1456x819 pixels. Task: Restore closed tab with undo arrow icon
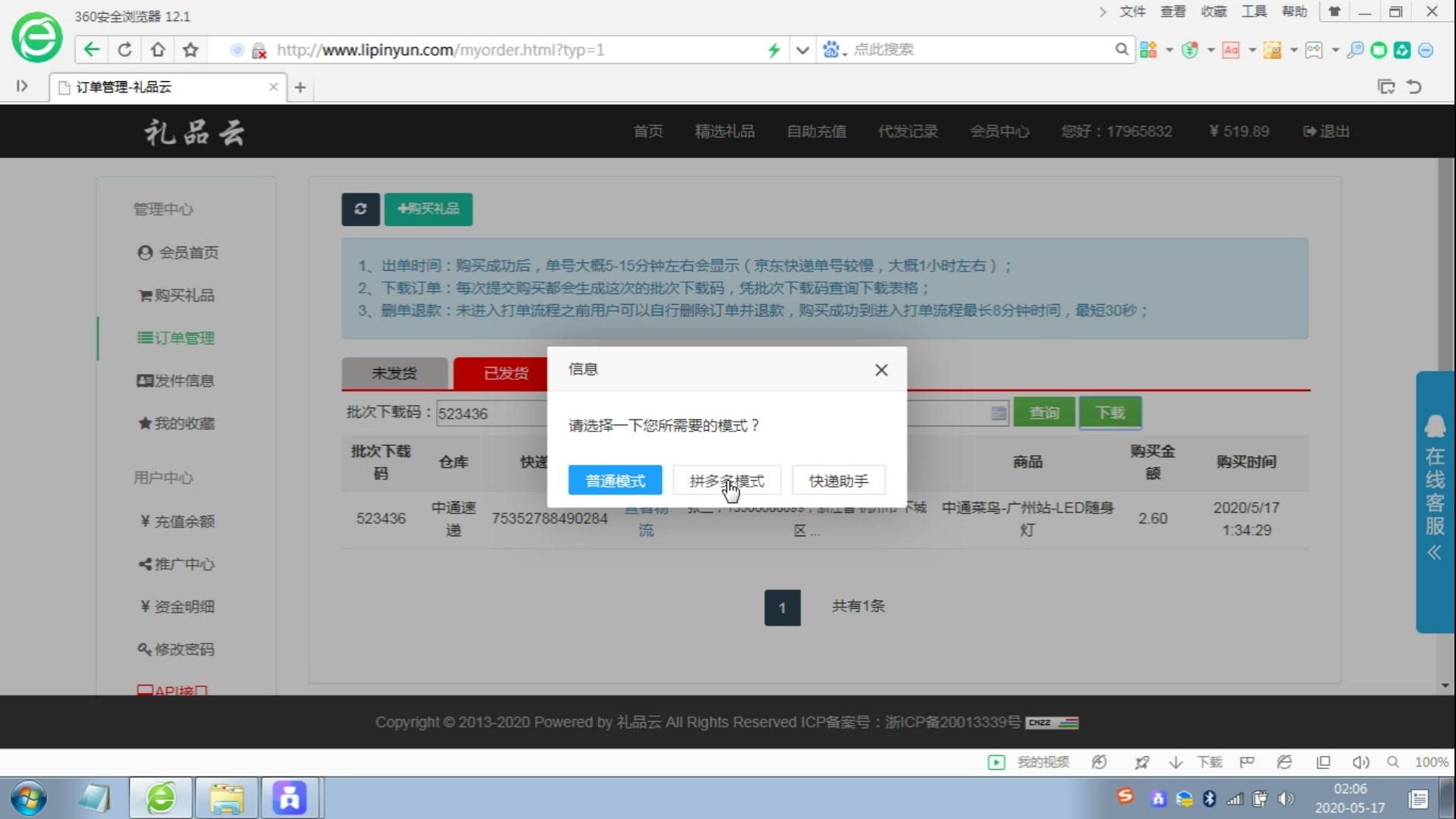point(1414,86)
